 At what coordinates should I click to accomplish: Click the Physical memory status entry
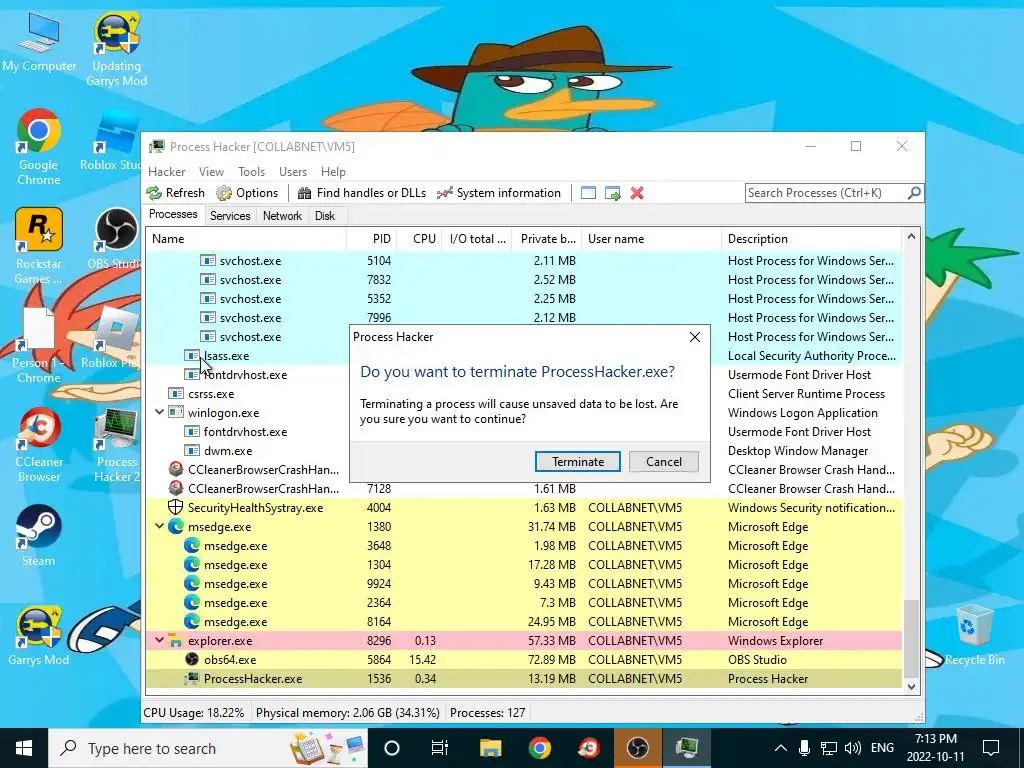click(x=347, y=712)
